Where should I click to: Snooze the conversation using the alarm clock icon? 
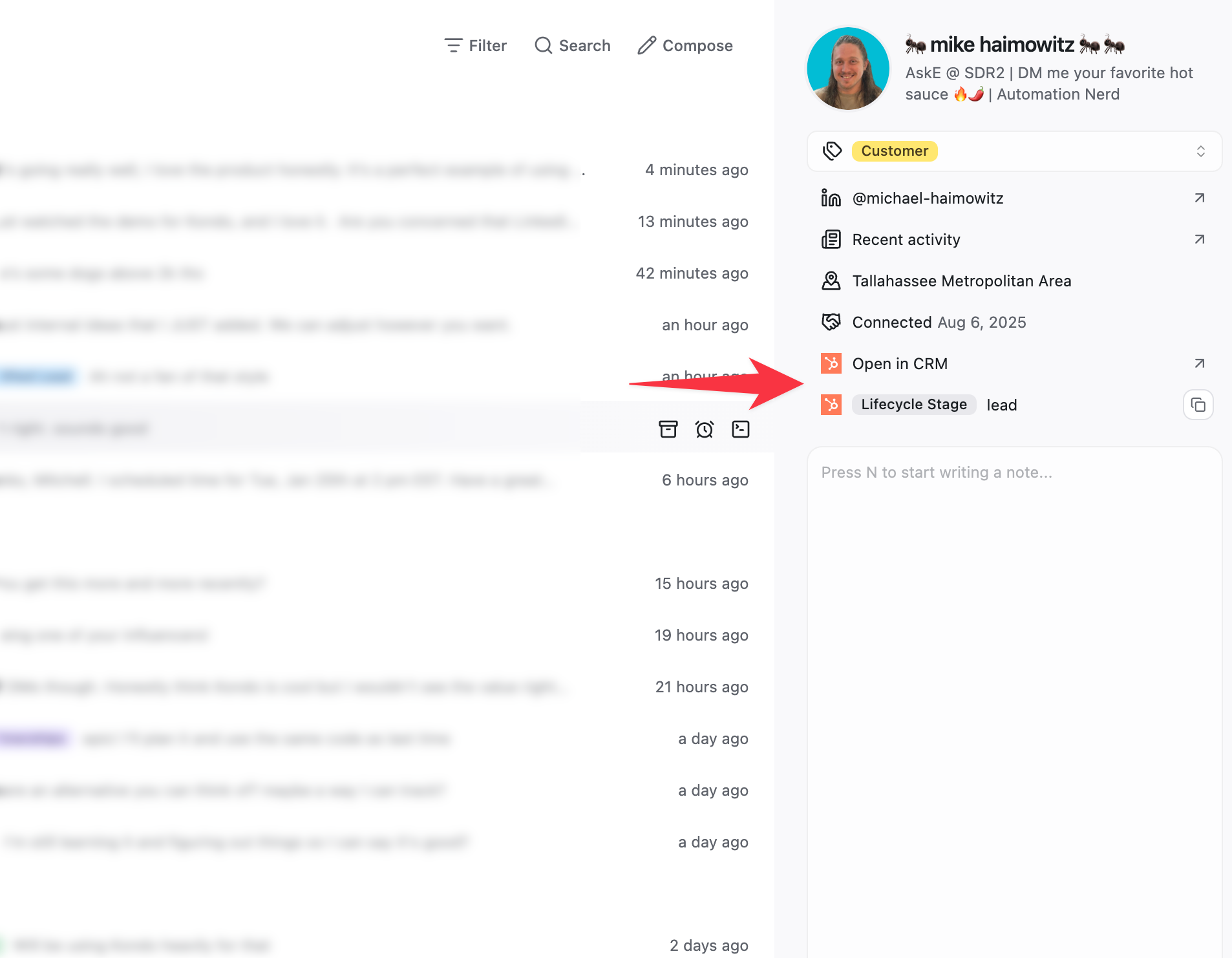(705, 428)
